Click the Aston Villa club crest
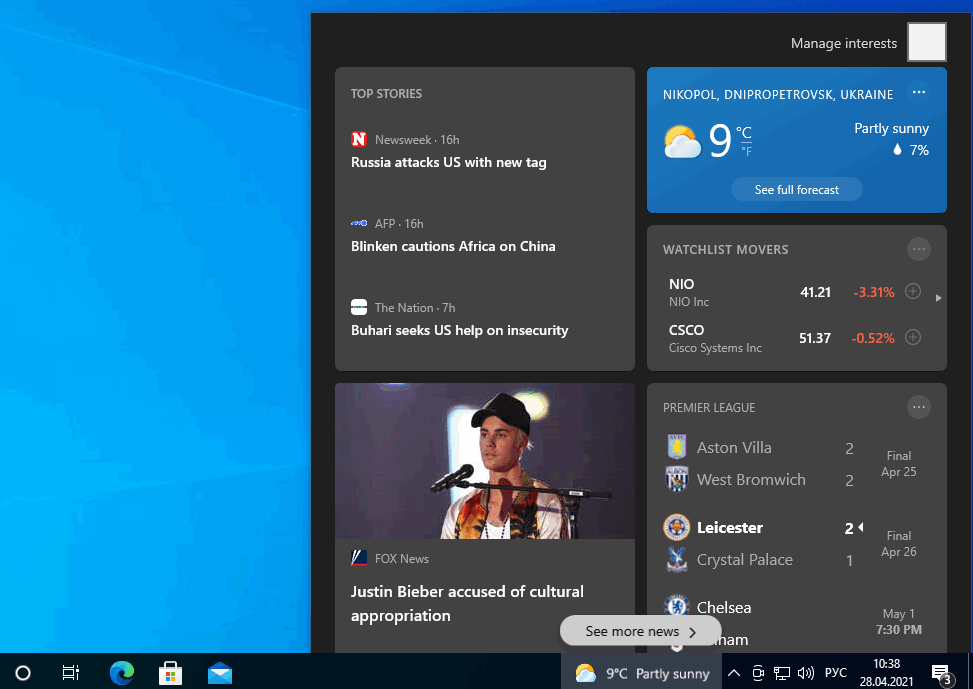The height and width of the screenshot is (689, 973). (x=676, y=447)
